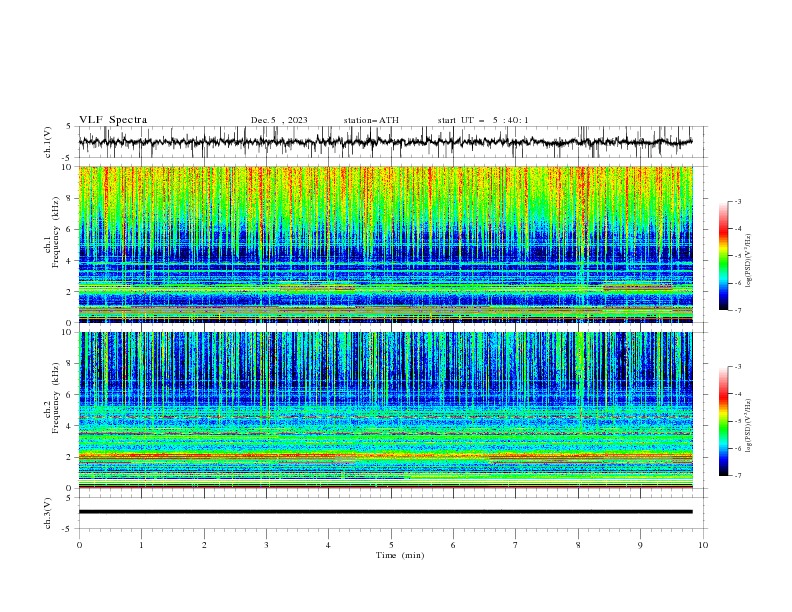Click the "-7" label on ch.2 colorbar
792x612 pixels.
[x=737, y=475]
